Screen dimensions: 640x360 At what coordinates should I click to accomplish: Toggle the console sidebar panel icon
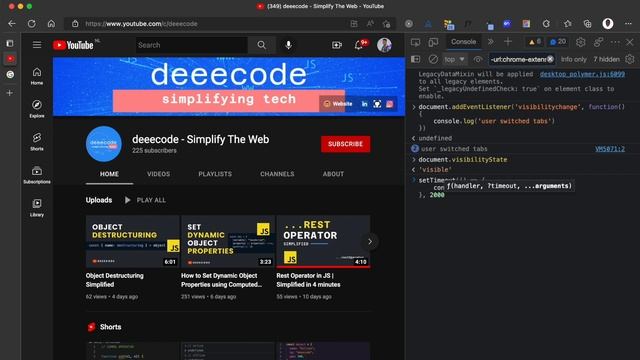[x=416, y=60]
